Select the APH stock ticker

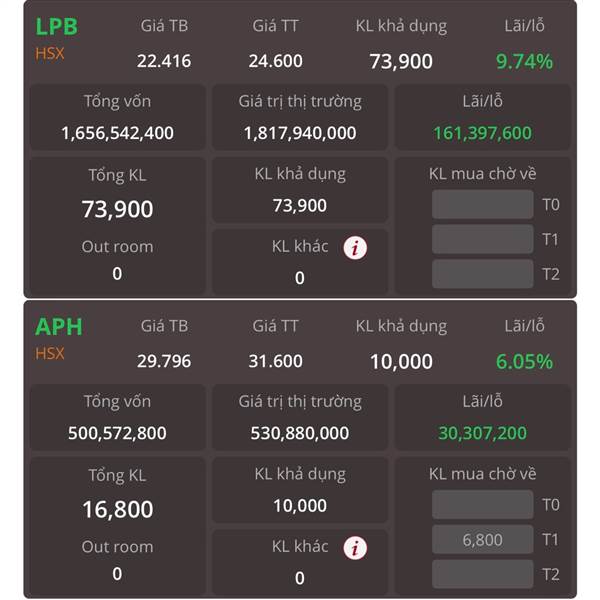(x=59, y=327)
